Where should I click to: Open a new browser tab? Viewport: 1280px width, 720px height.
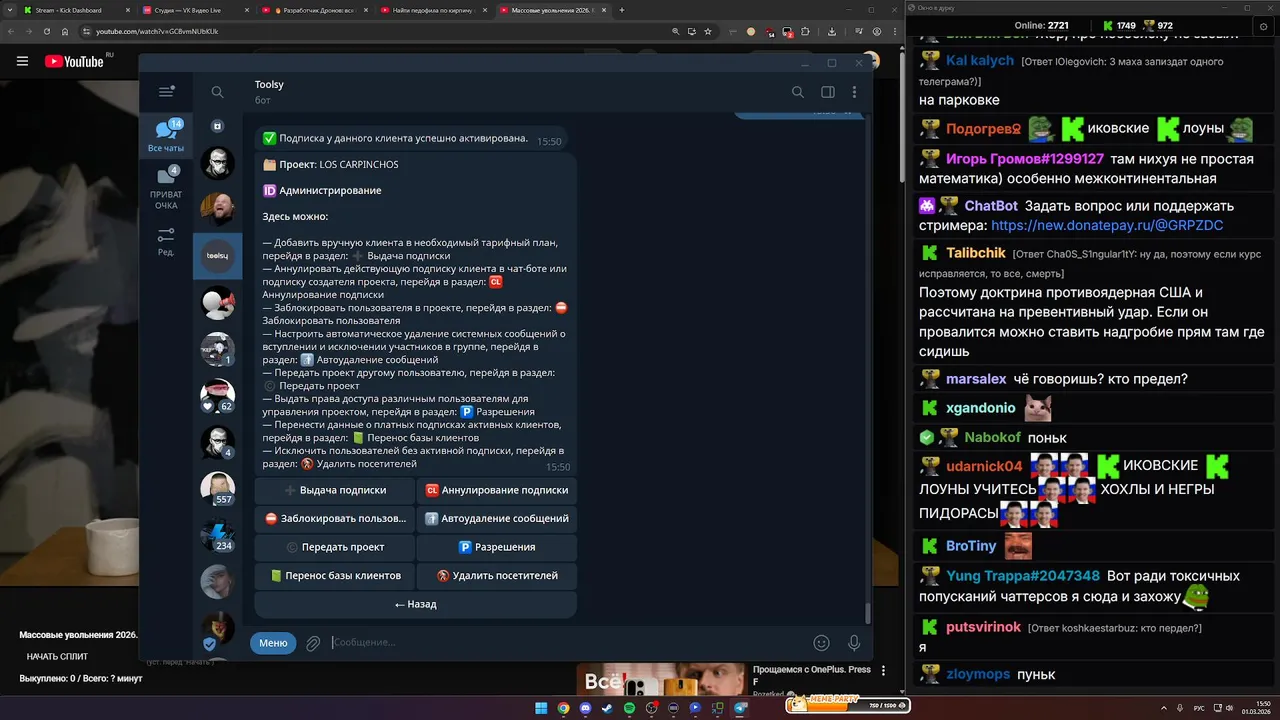point(622,10)
